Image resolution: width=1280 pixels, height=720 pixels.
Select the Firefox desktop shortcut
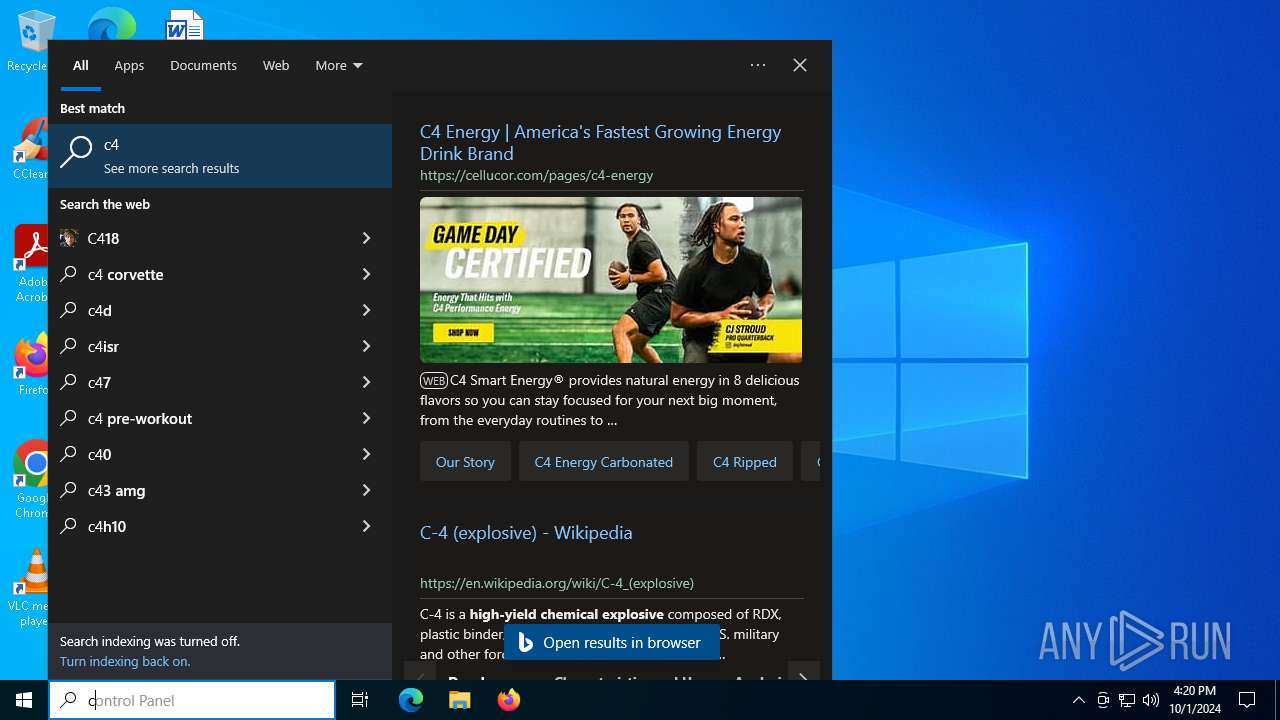30,366
